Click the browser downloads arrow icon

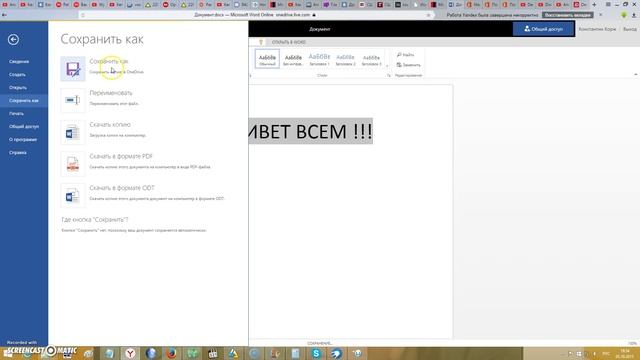tap(634, 15)
